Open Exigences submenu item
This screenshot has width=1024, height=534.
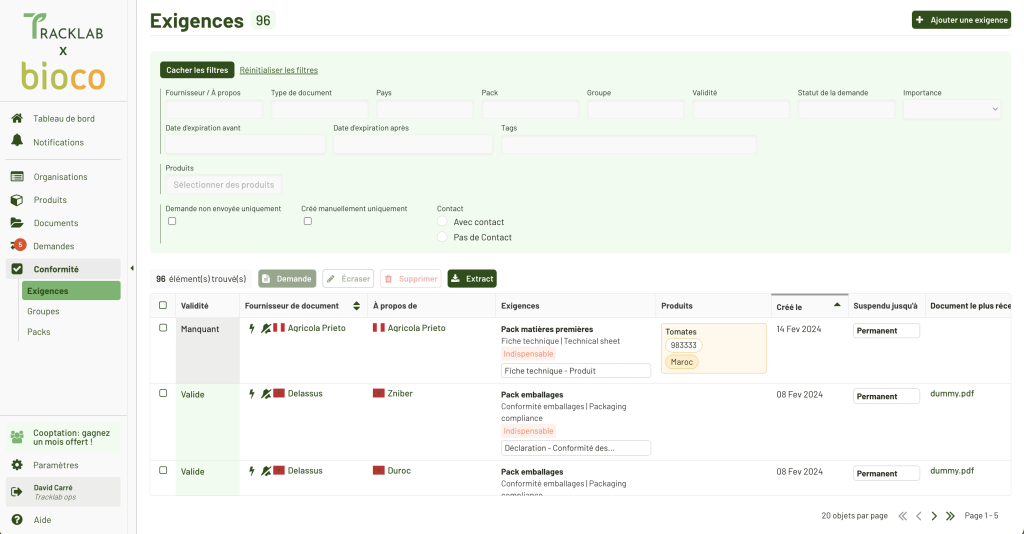point(71,291)
